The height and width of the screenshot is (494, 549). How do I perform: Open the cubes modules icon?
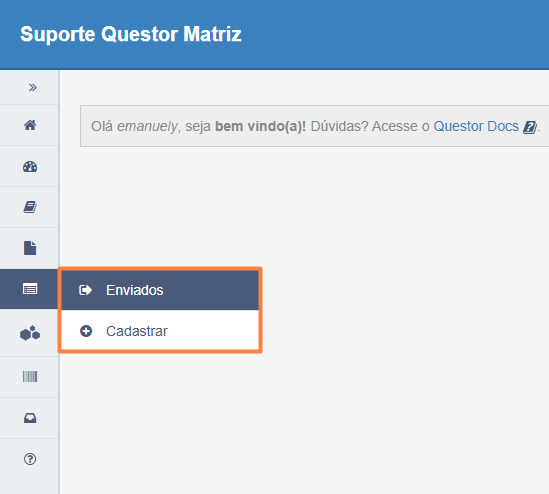30,333
